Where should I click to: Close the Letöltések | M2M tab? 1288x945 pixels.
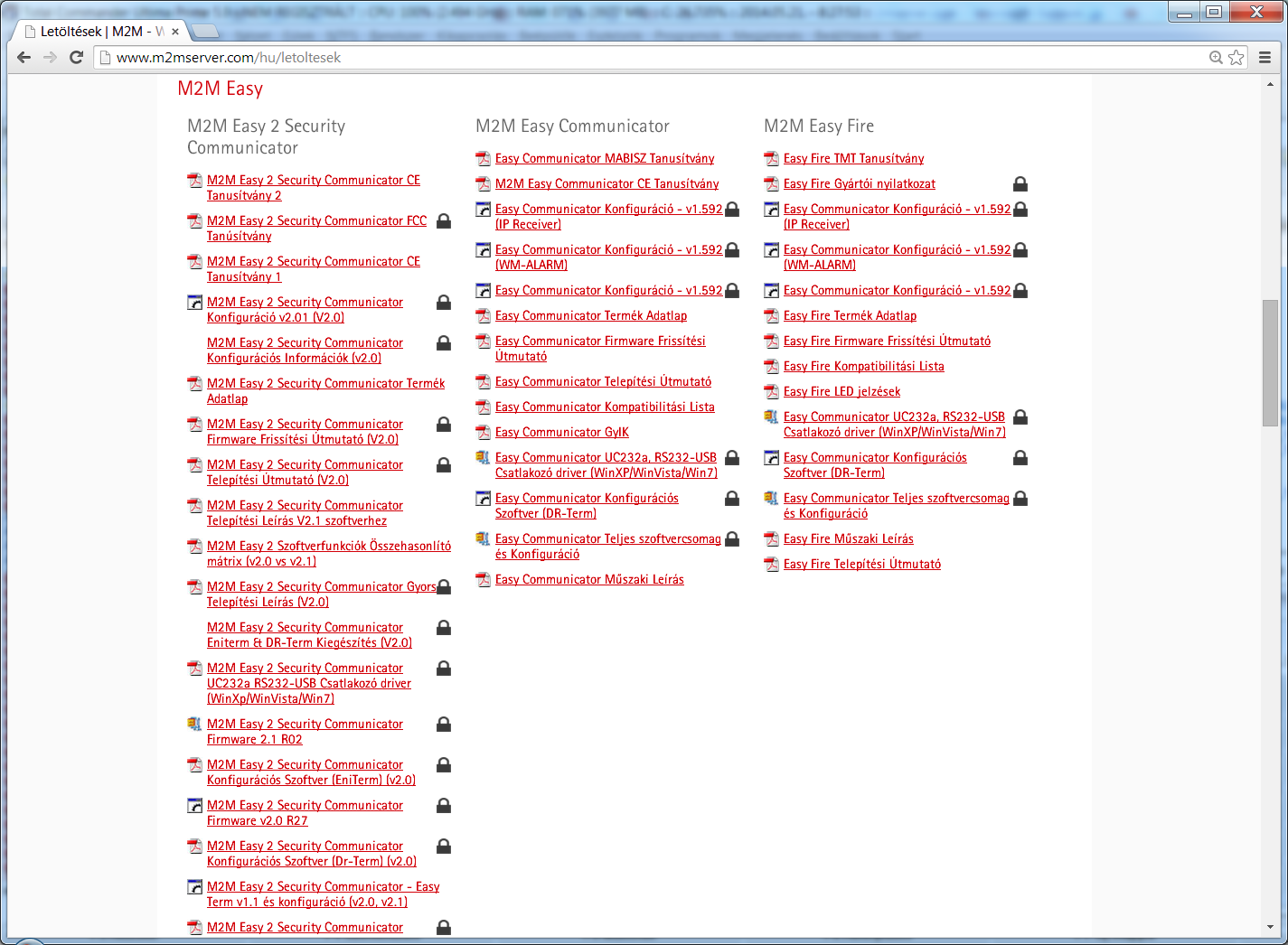pos(175,31)
